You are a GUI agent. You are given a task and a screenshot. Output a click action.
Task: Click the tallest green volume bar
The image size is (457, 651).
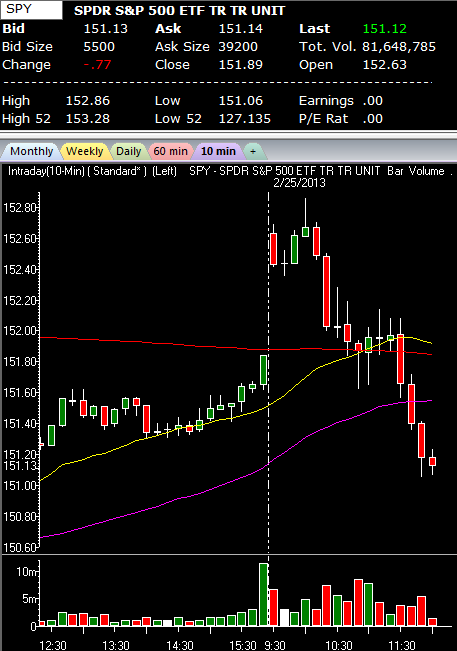pyautogui.click(x=263, y=594)
